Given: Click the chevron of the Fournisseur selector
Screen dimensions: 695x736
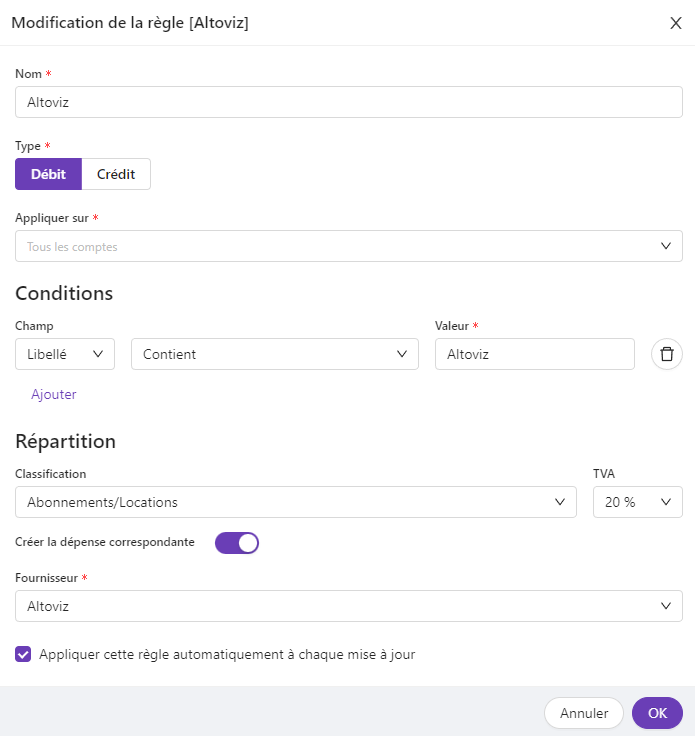Looking at the screenshot, I should point(666,606).
